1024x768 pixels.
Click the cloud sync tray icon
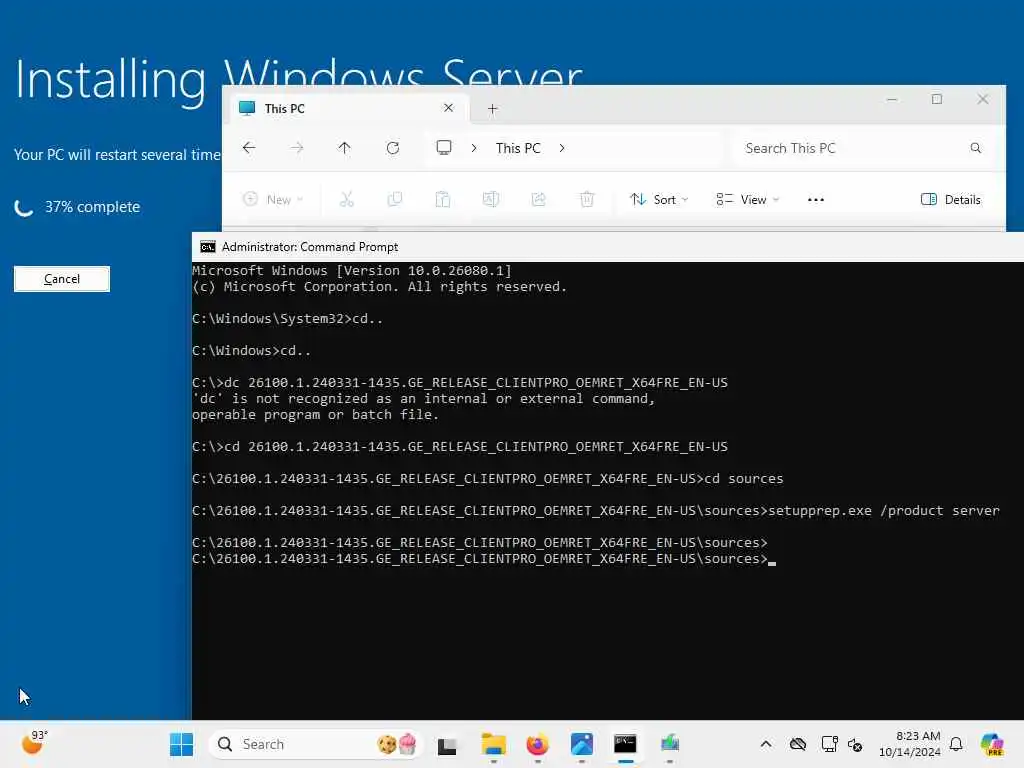(x=797, y=744)
